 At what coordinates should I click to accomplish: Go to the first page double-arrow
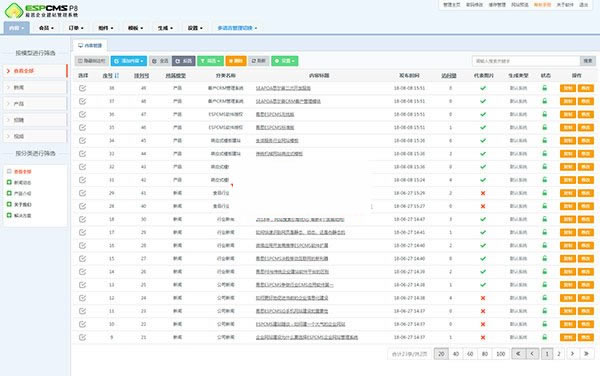[518, 354]
